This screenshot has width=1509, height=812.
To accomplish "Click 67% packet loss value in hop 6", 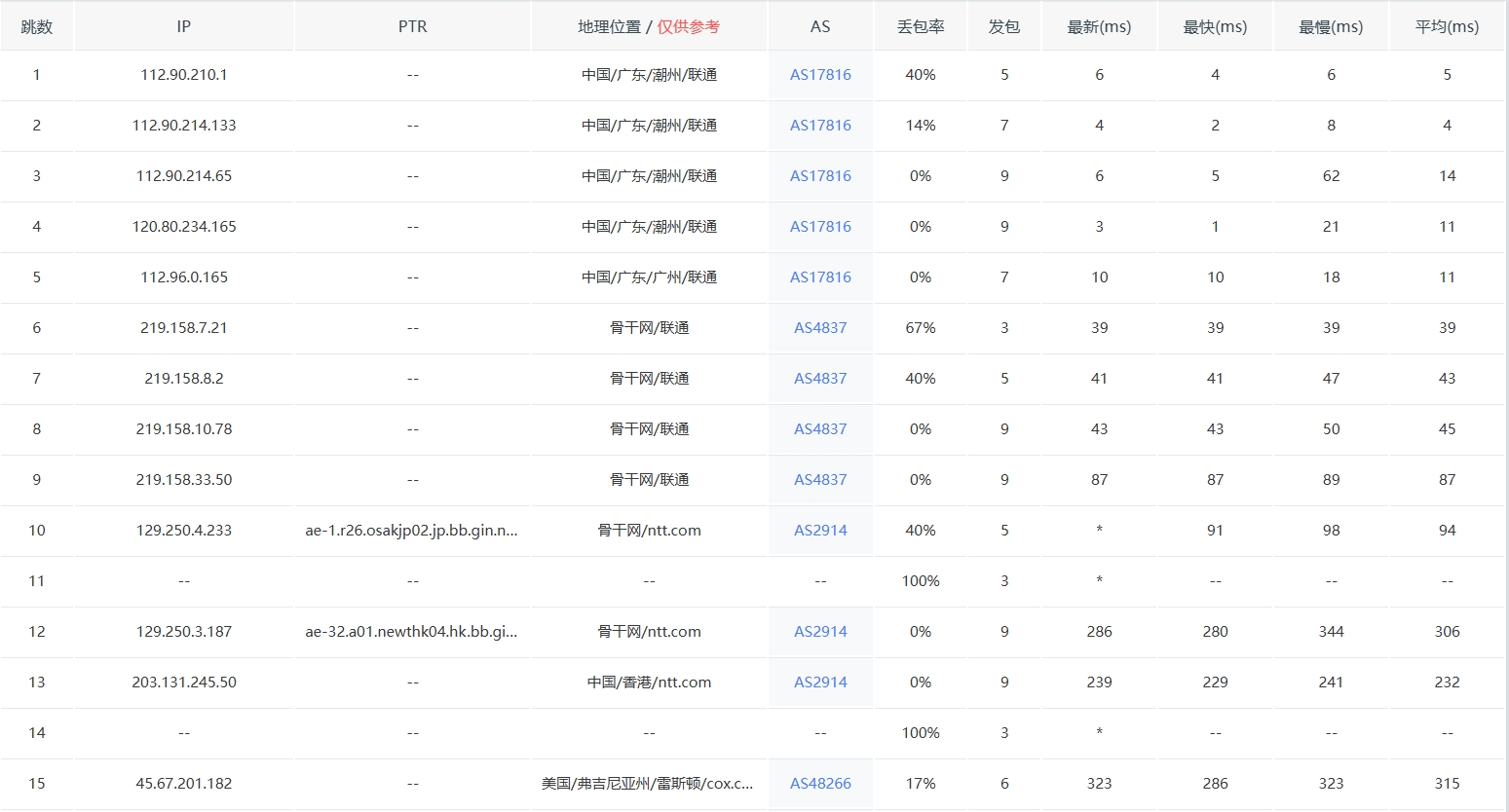I will (921, 328).
